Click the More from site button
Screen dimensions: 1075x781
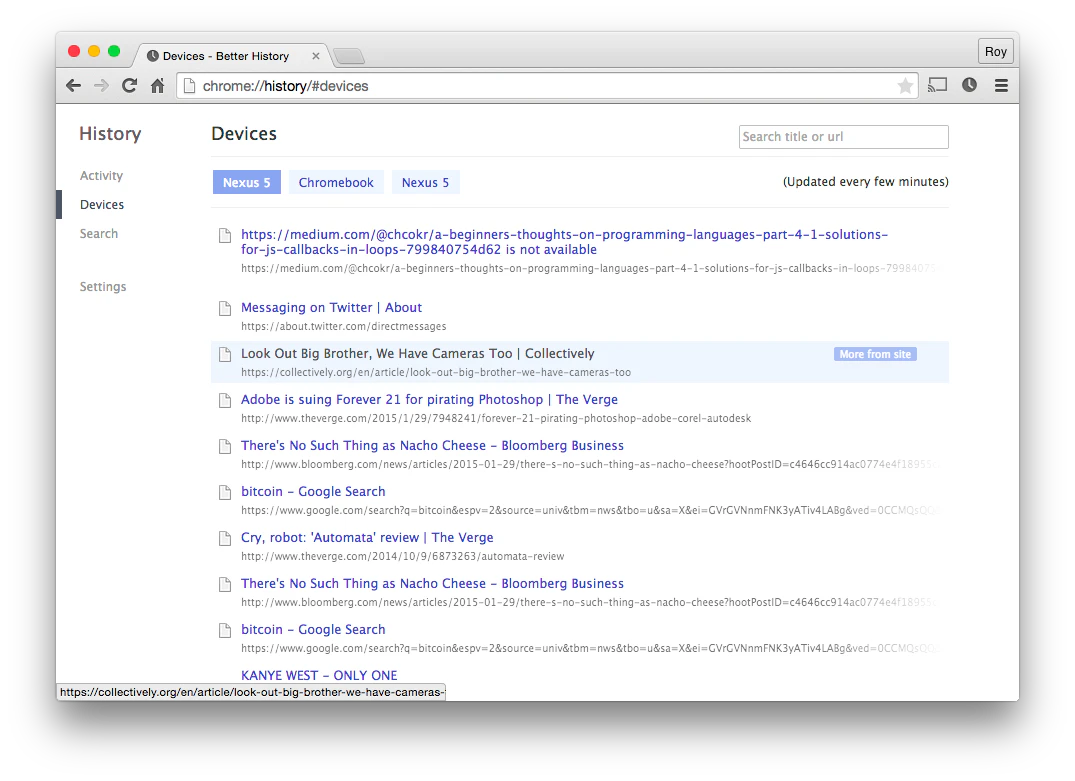875,355
